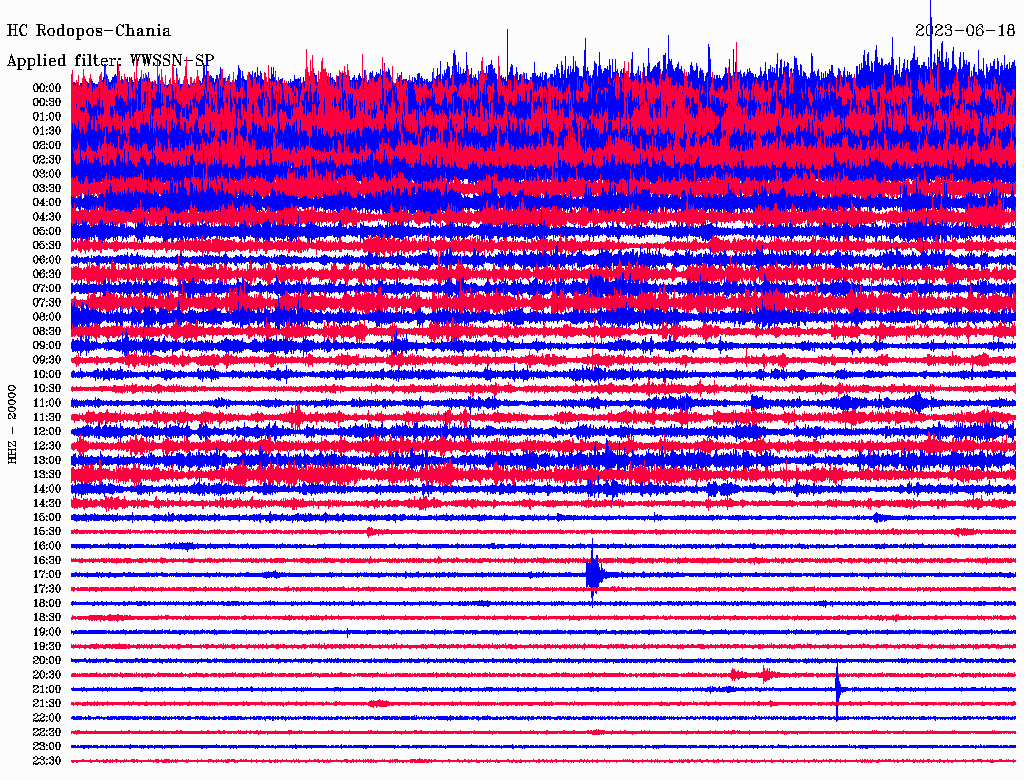The width and height of the screenshot is (1024, 780).
Task: Click the 2023-06-18 date label
Action: [x=964, y=31]
